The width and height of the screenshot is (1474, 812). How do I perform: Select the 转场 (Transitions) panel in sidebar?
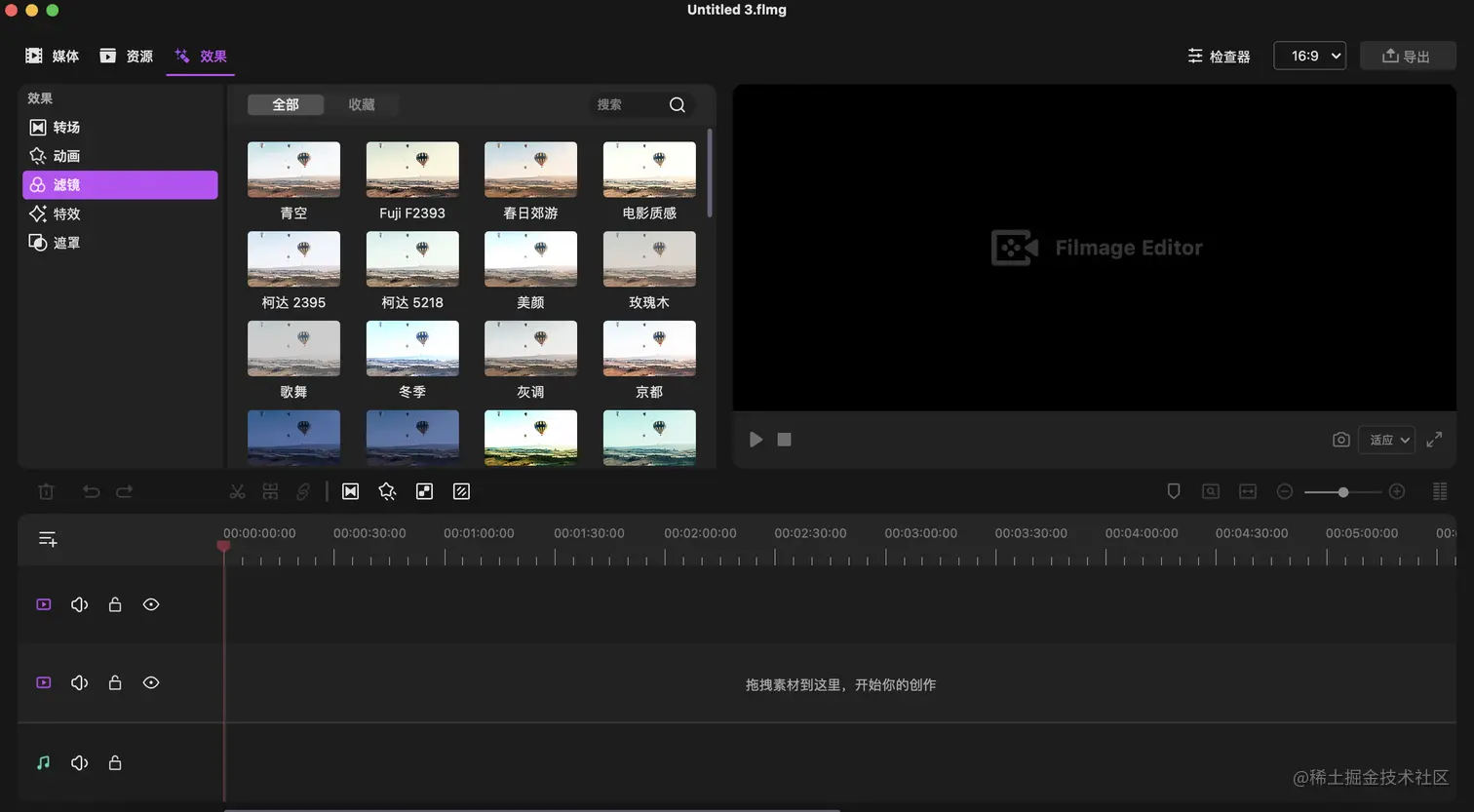(64, 127)
